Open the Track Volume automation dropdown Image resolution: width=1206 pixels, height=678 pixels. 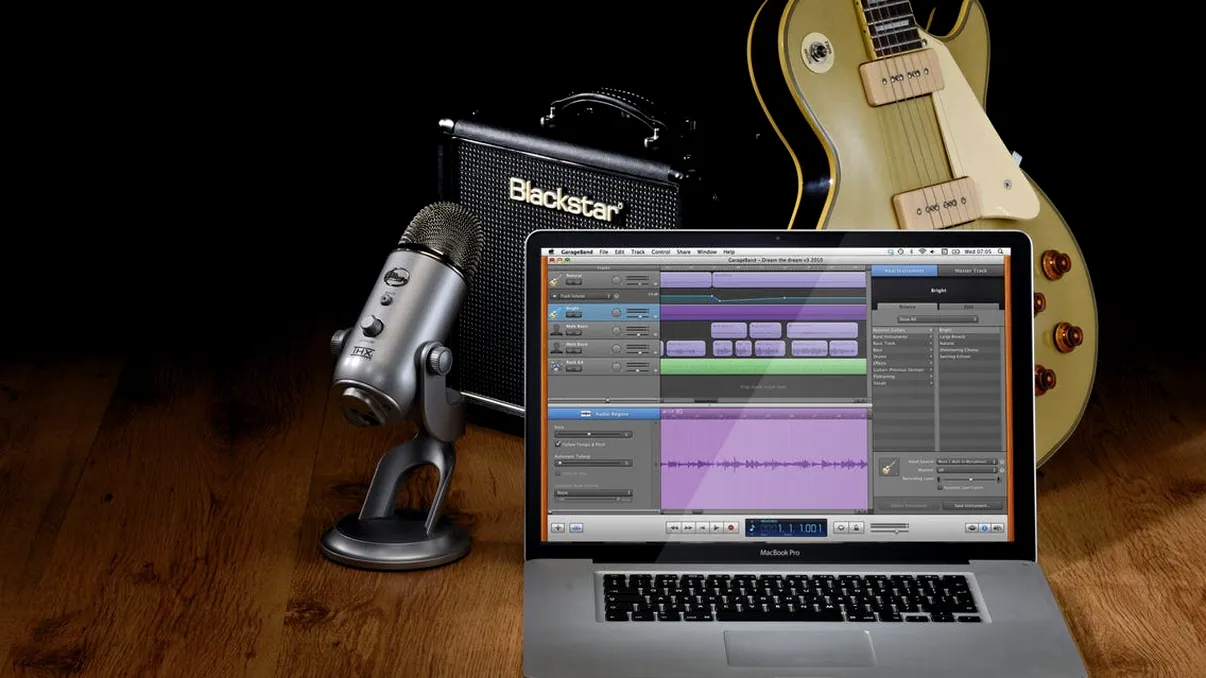pyautogui.click(x=585, y=296)
